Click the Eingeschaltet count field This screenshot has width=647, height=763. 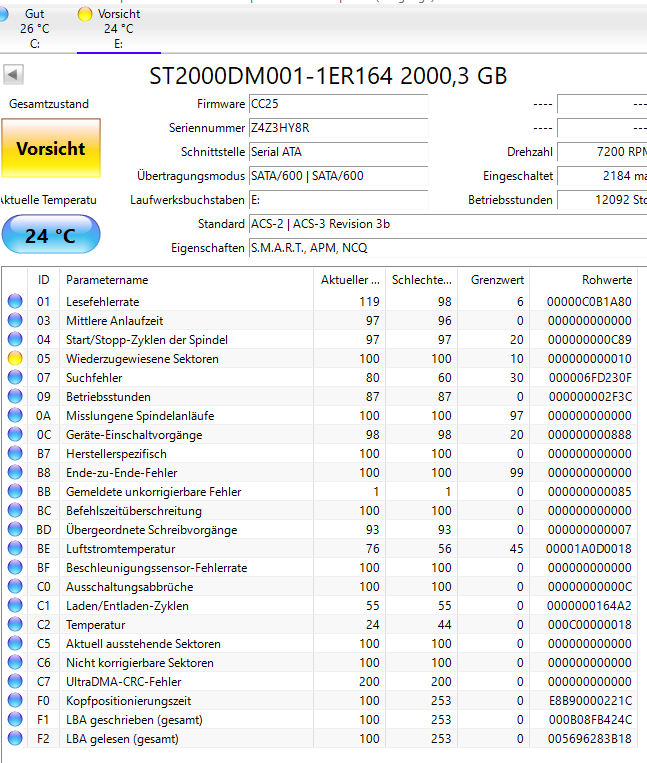(602, 176)
